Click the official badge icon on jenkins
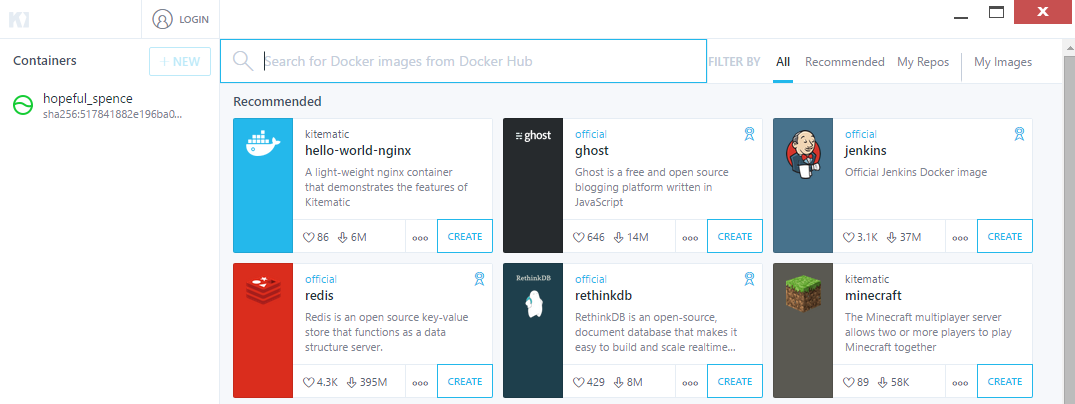The width and height of the screenshot is (1075, 404). pyautogui.click(x=1019, y=134)
